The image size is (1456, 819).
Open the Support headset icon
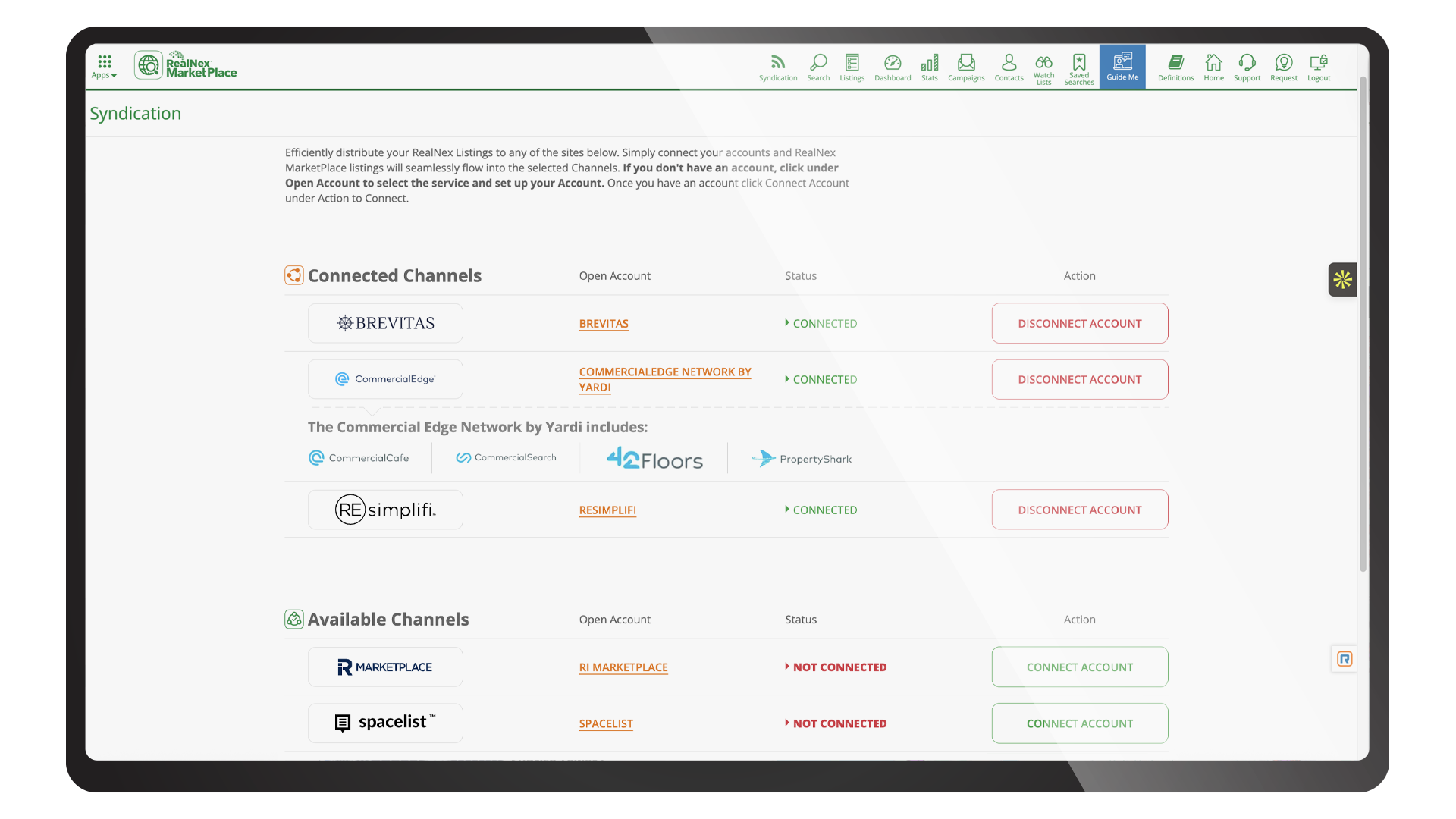click(x=1247, y=67)
